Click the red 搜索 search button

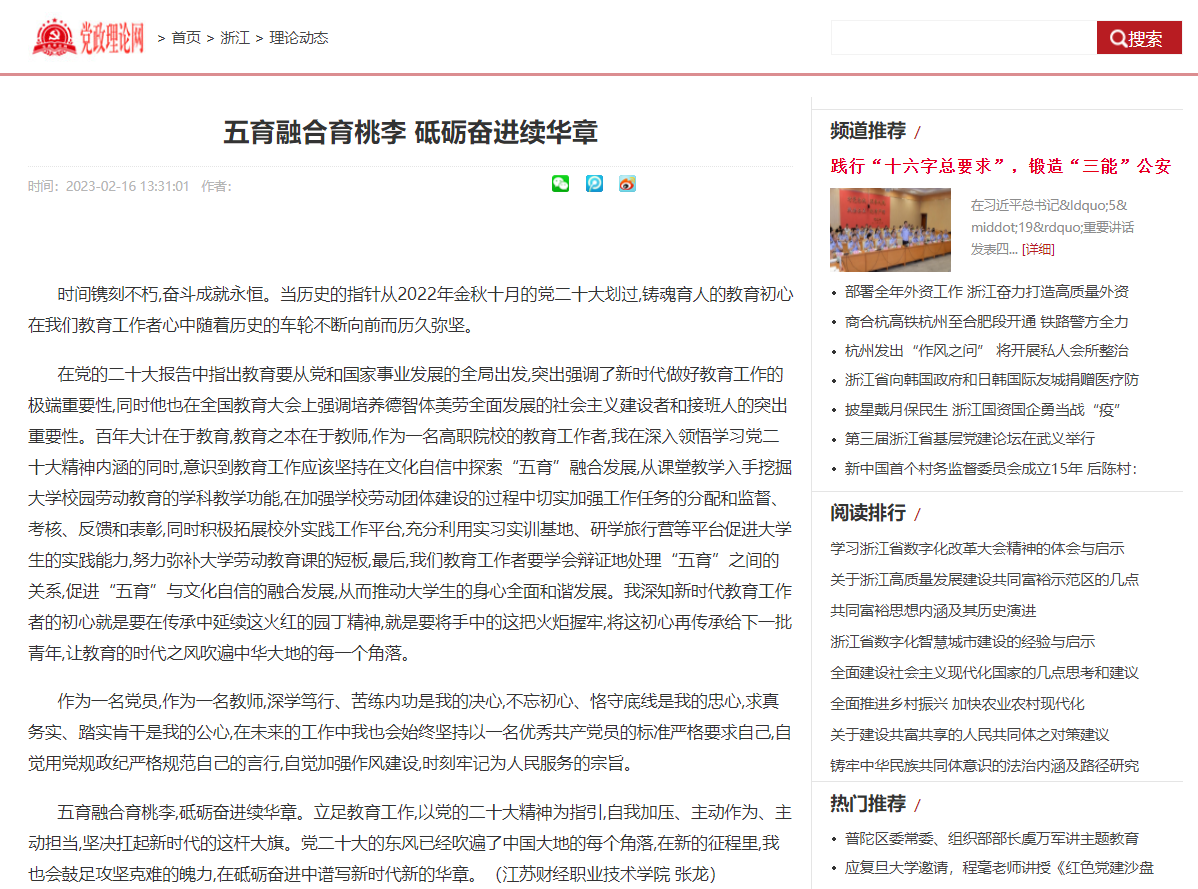click(x=1138, y=37)
